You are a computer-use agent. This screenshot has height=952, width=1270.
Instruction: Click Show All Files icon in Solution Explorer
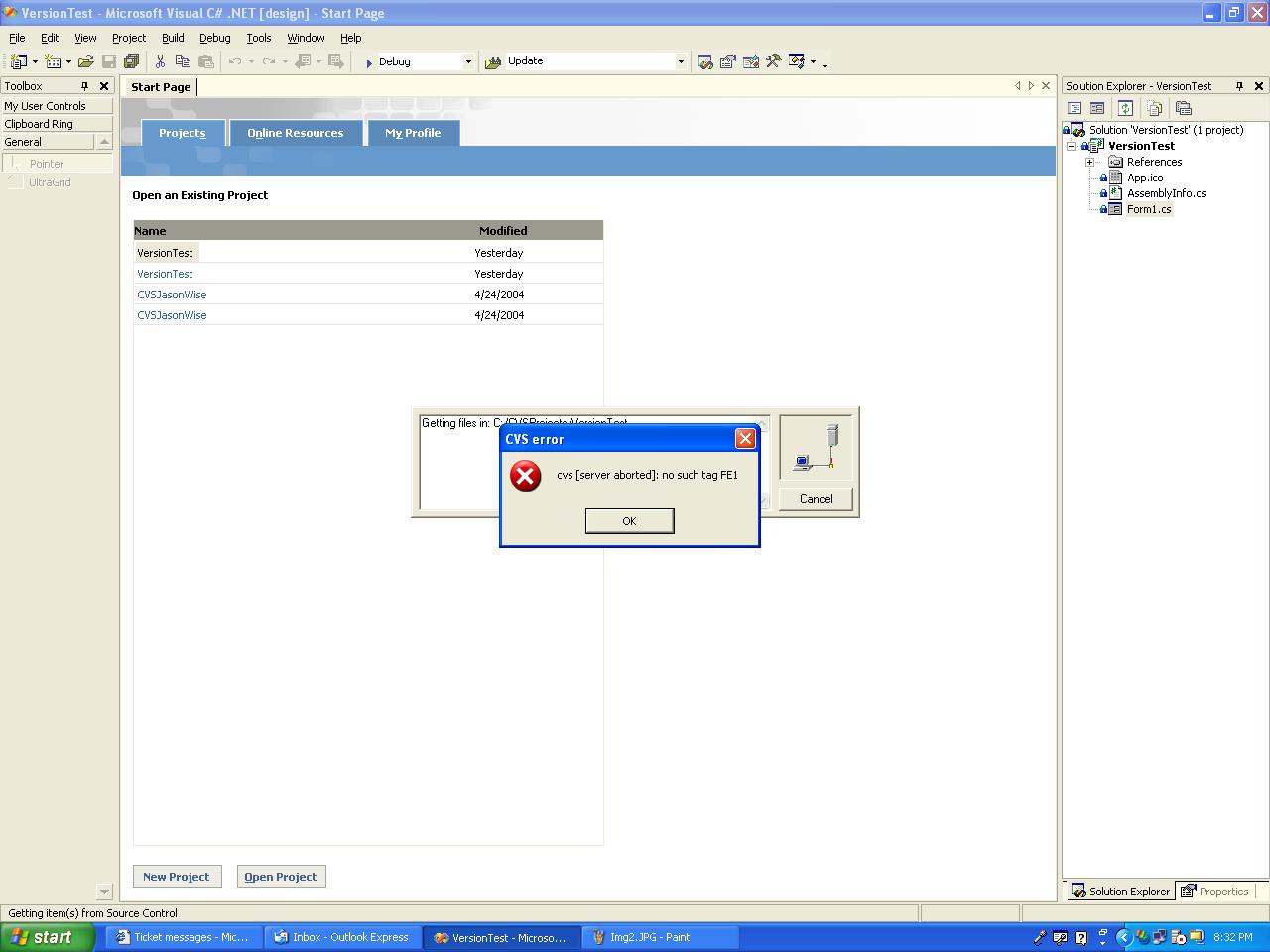point(1154,108)
